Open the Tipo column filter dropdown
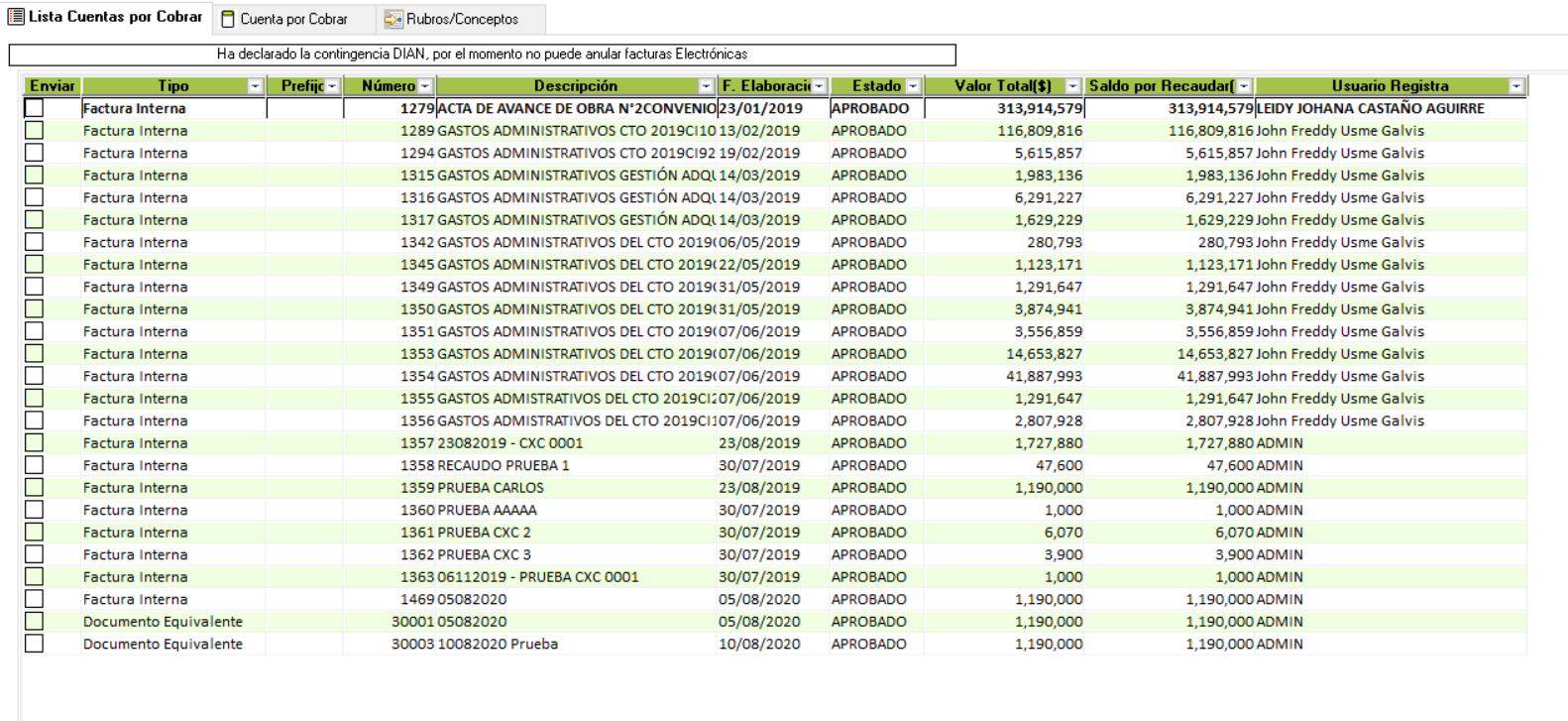 coord(255,86)
